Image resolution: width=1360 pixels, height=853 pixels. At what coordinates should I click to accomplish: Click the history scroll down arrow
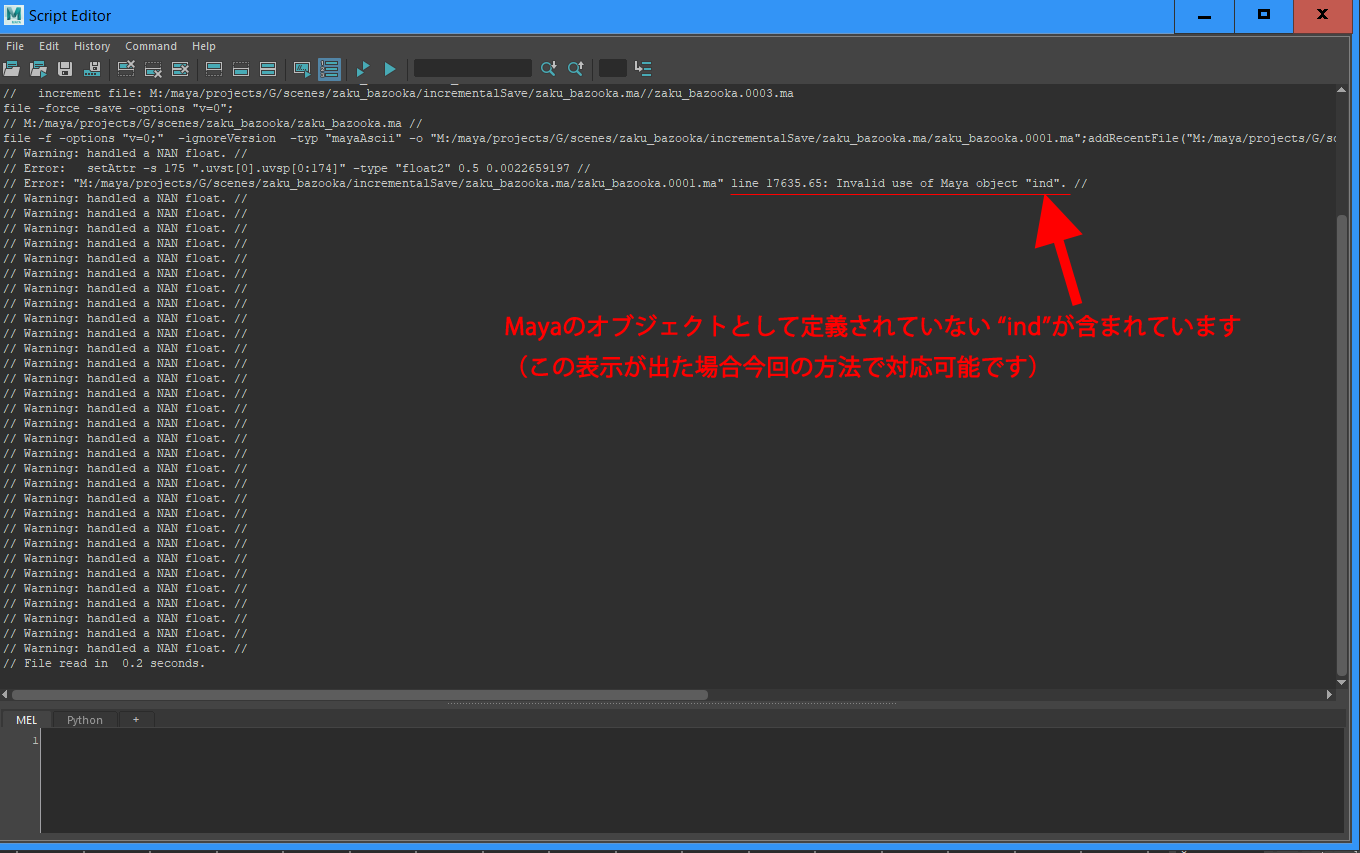(1342, 682)
